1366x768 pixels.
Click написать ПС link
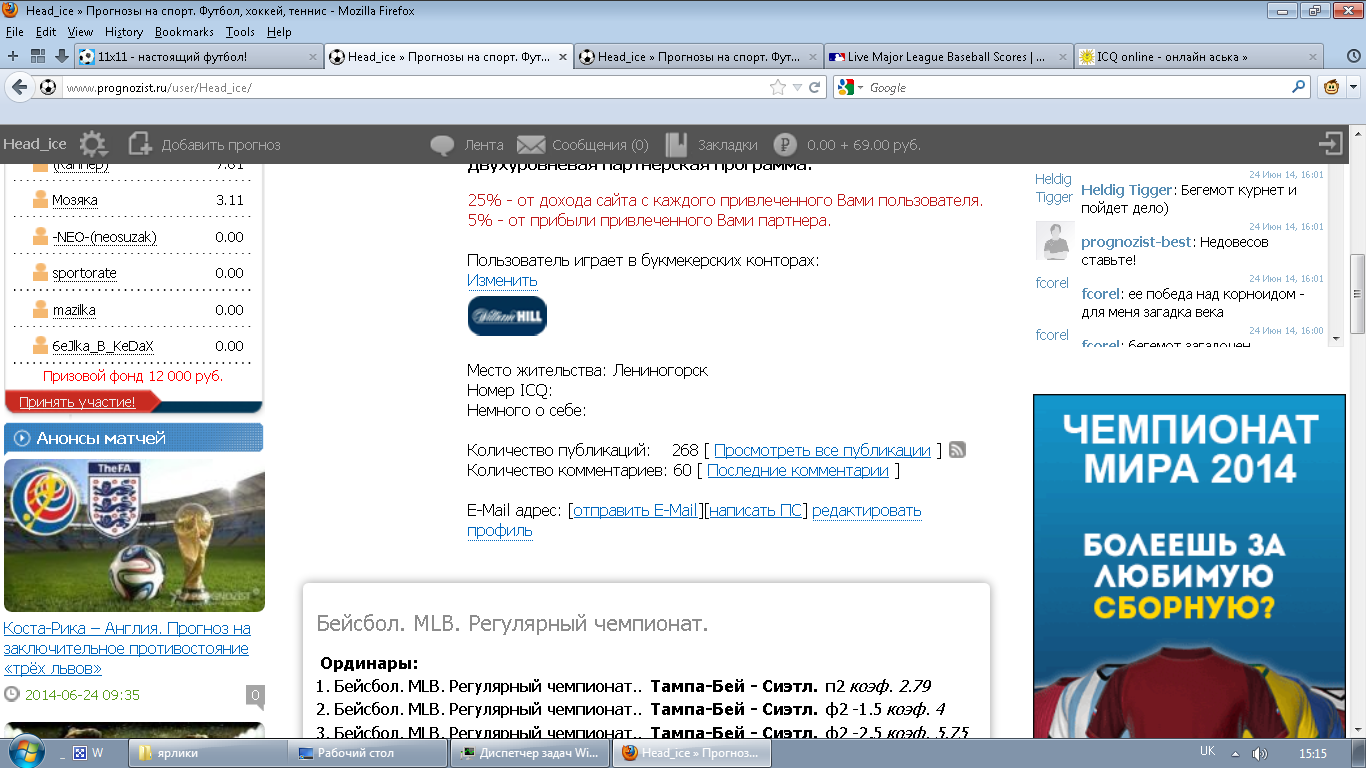click(x=755, y=511)
